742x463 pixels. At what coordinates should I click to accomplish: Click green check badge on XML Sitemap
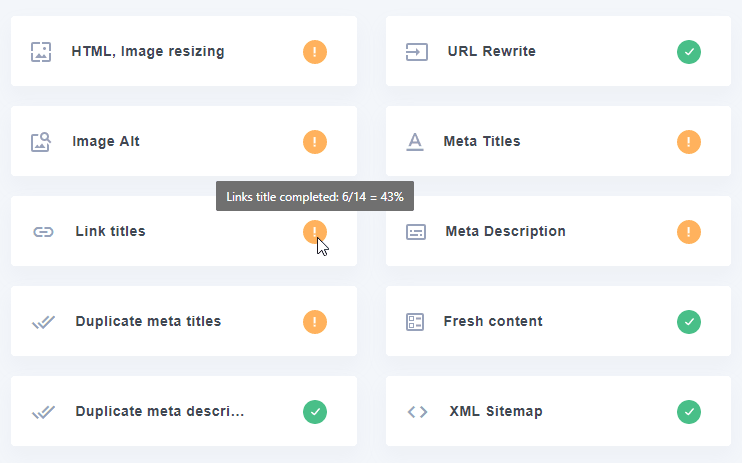[x=689, y=412]
